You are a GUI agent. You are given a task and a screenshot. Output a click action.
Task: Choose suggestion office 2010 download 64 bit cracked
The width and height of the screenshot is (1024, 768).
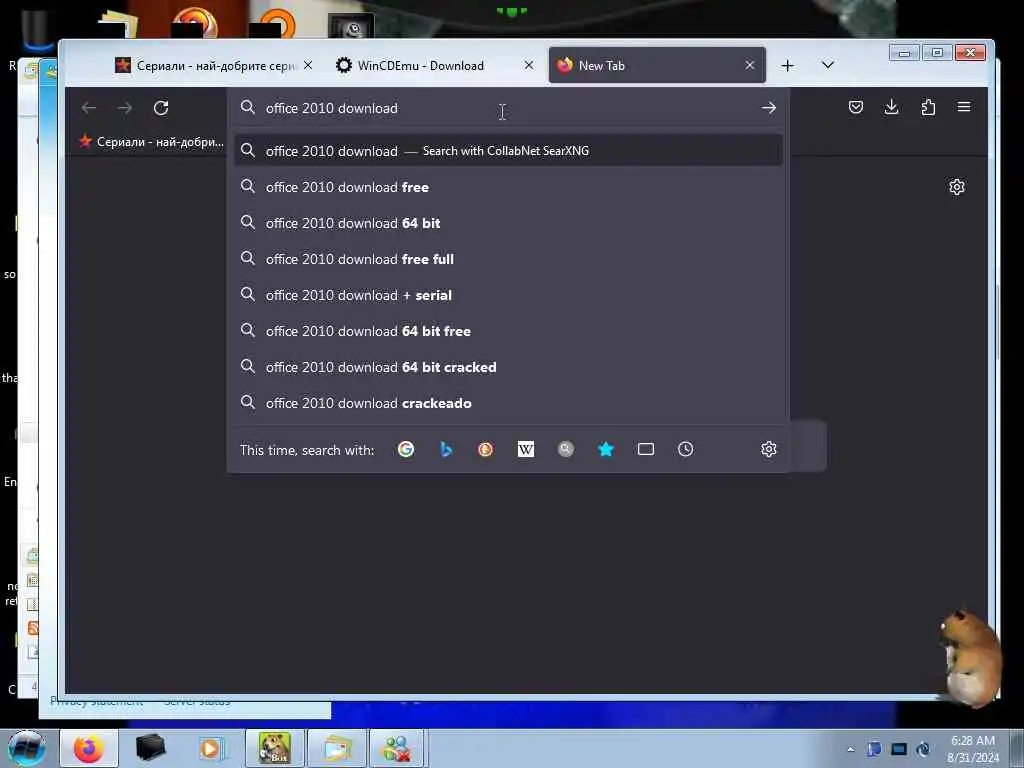click(x=508, y=367)
